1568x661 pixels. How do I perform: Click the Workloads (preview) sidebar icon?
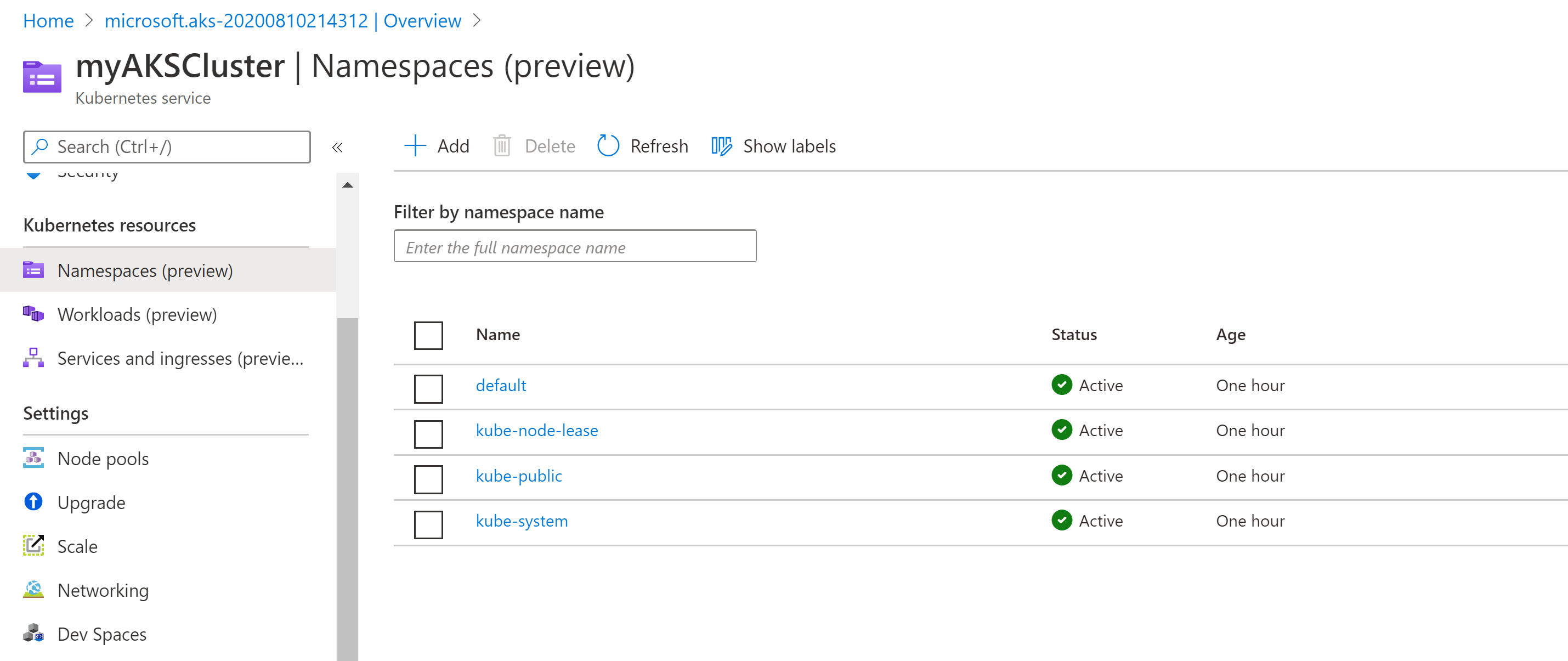33,314
